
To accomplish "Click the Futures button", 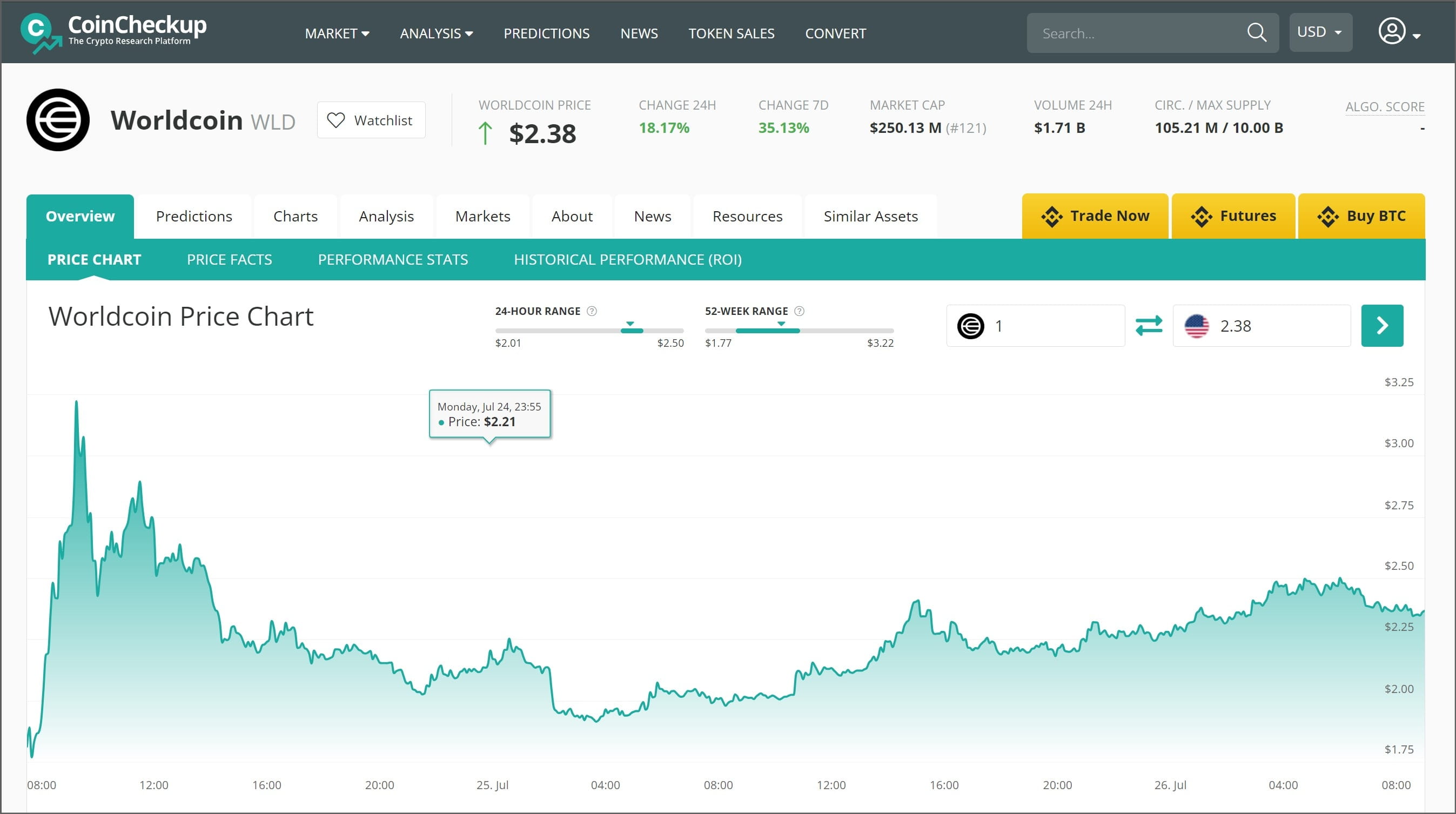I will click(x=1233, y=216).
